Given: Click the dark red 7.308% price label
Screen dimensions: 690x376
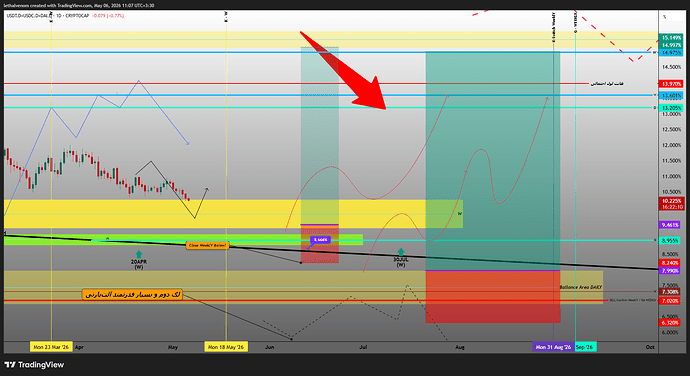Looking at the screenshot, I should click(x=670, y=292).
